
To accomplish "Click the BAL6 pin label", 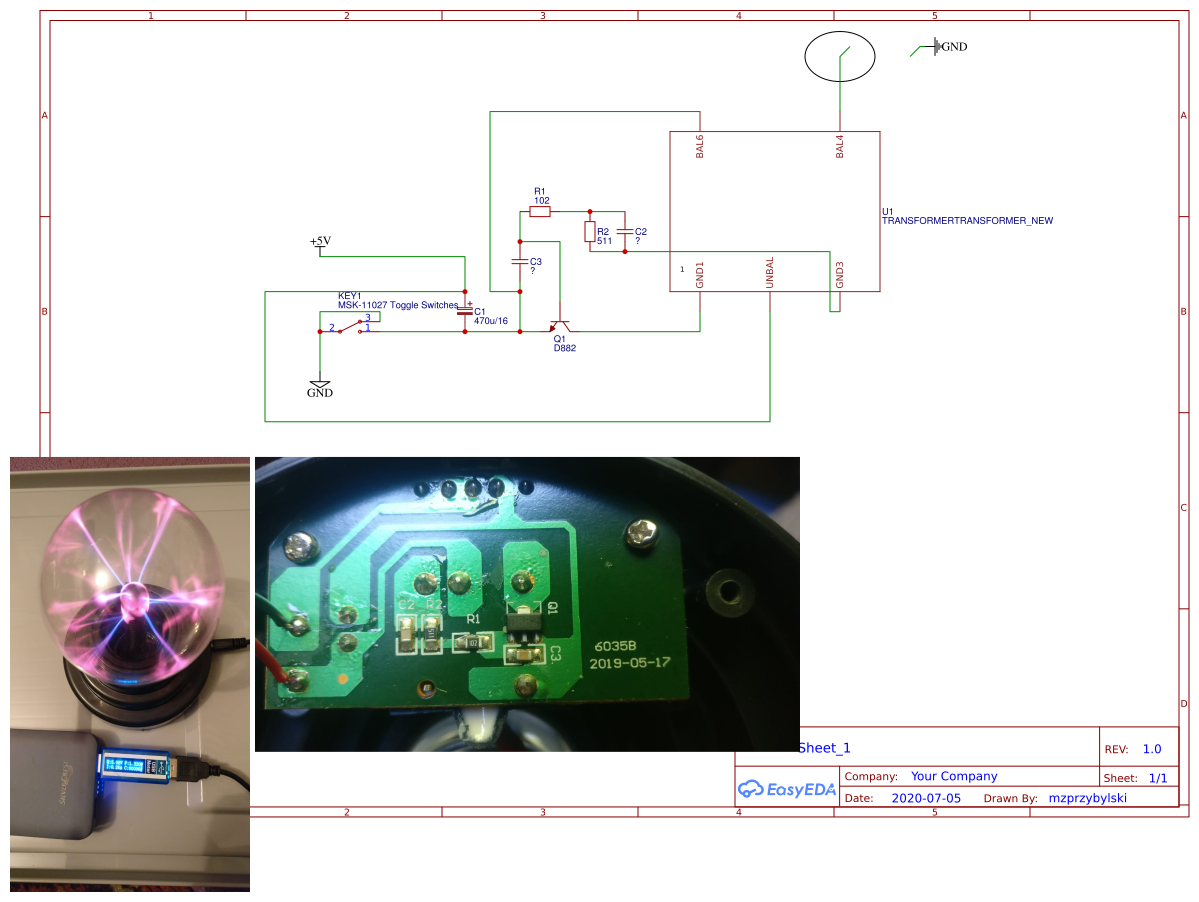I will [700, 147].
